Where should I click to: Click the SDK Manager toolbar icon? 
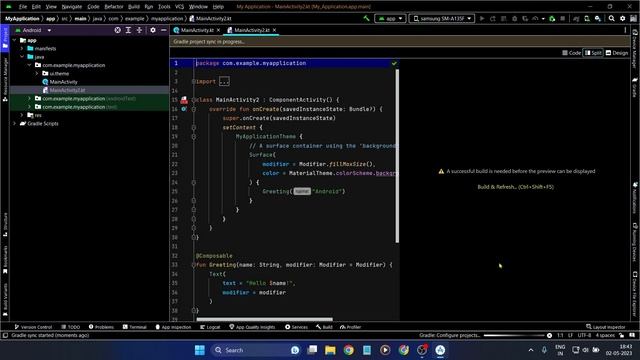[598, 18]
